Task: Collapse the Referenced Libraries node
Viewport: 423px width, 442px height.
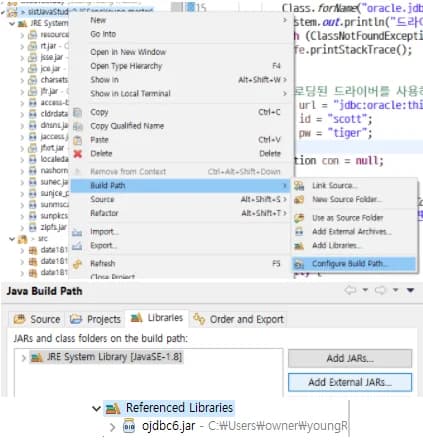Action: (x=96, y=408)
